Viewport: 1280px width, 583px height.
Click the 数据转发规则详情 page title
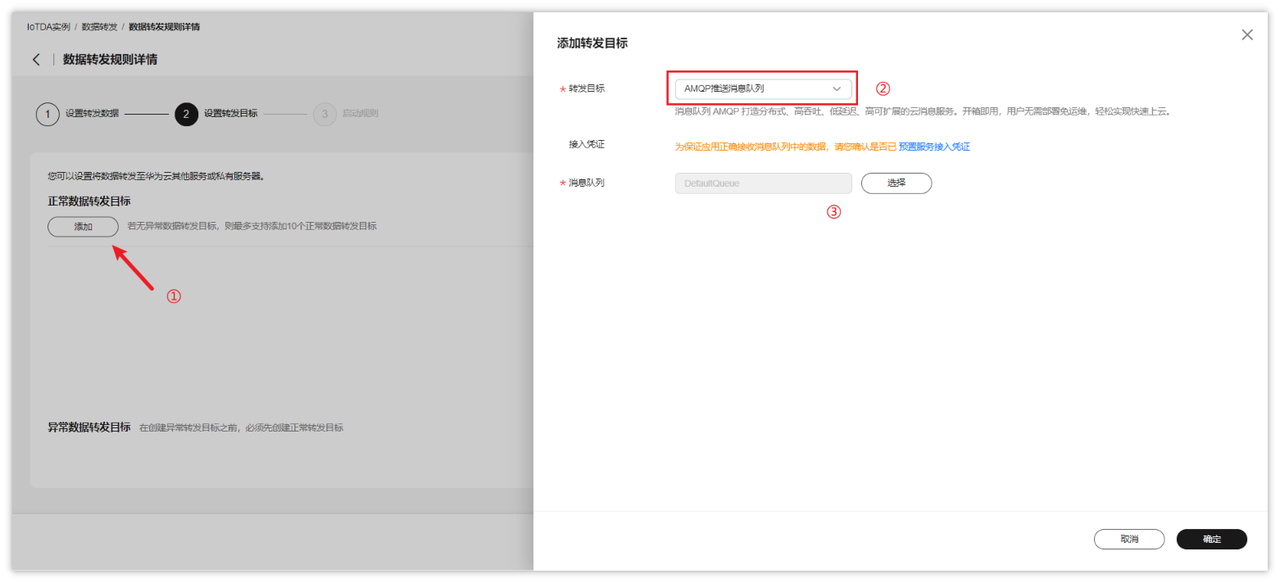pyautogui.click(x=110, y=60)
